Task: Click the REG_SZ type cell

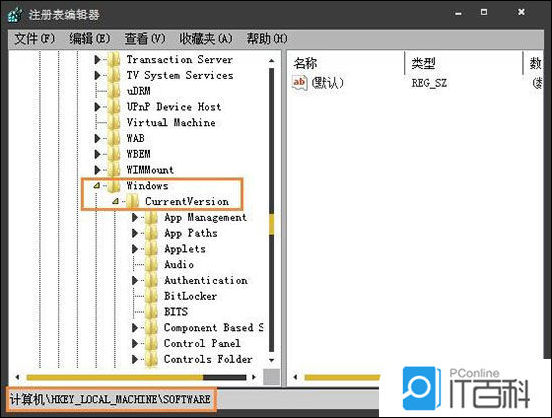Action: coord(429,83)
